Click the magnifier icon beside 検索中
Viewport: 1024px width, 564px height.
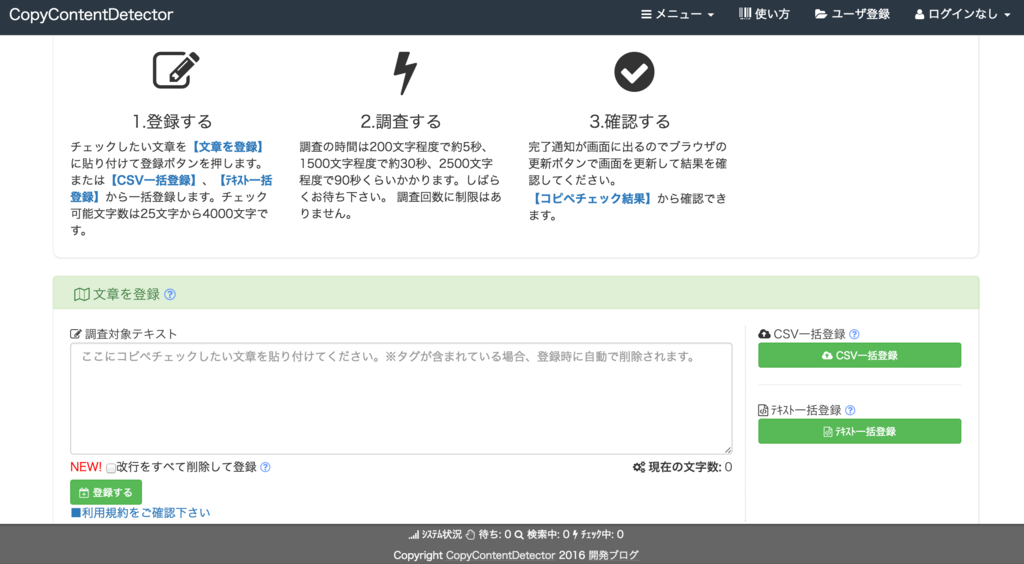519,535
